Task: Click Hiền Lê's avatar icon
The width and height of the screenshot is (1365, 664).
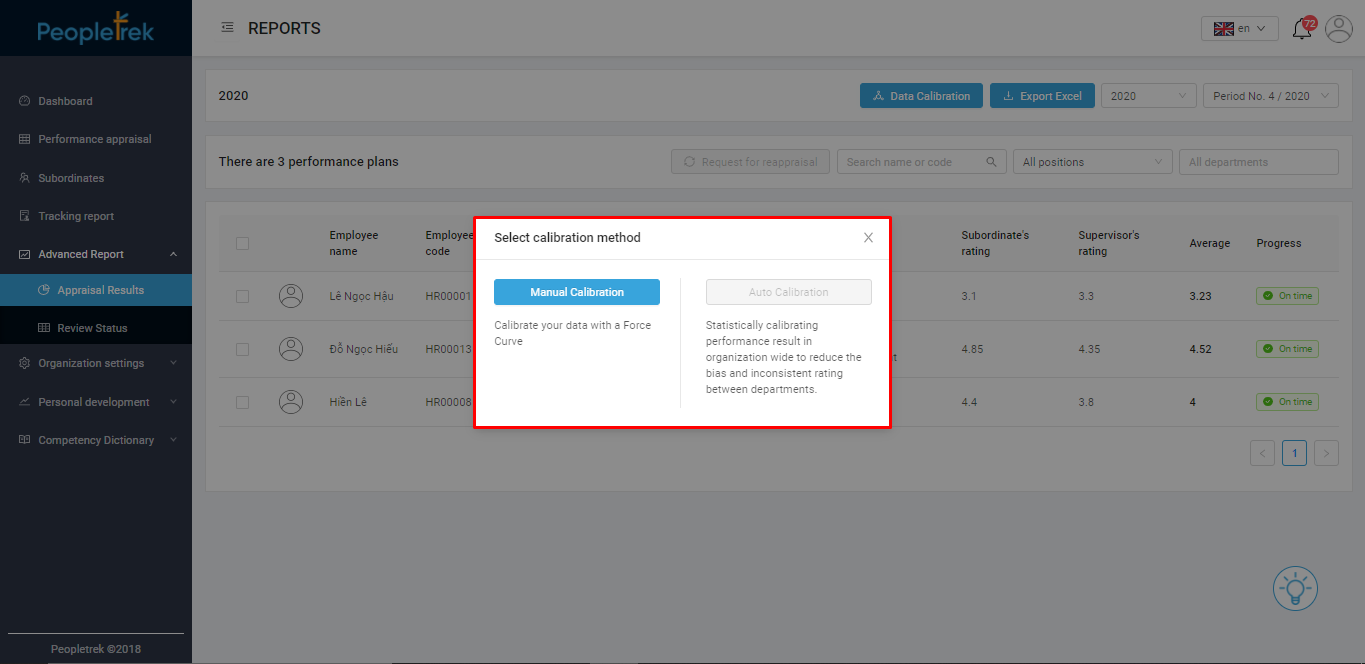Action: click(291, 402)
